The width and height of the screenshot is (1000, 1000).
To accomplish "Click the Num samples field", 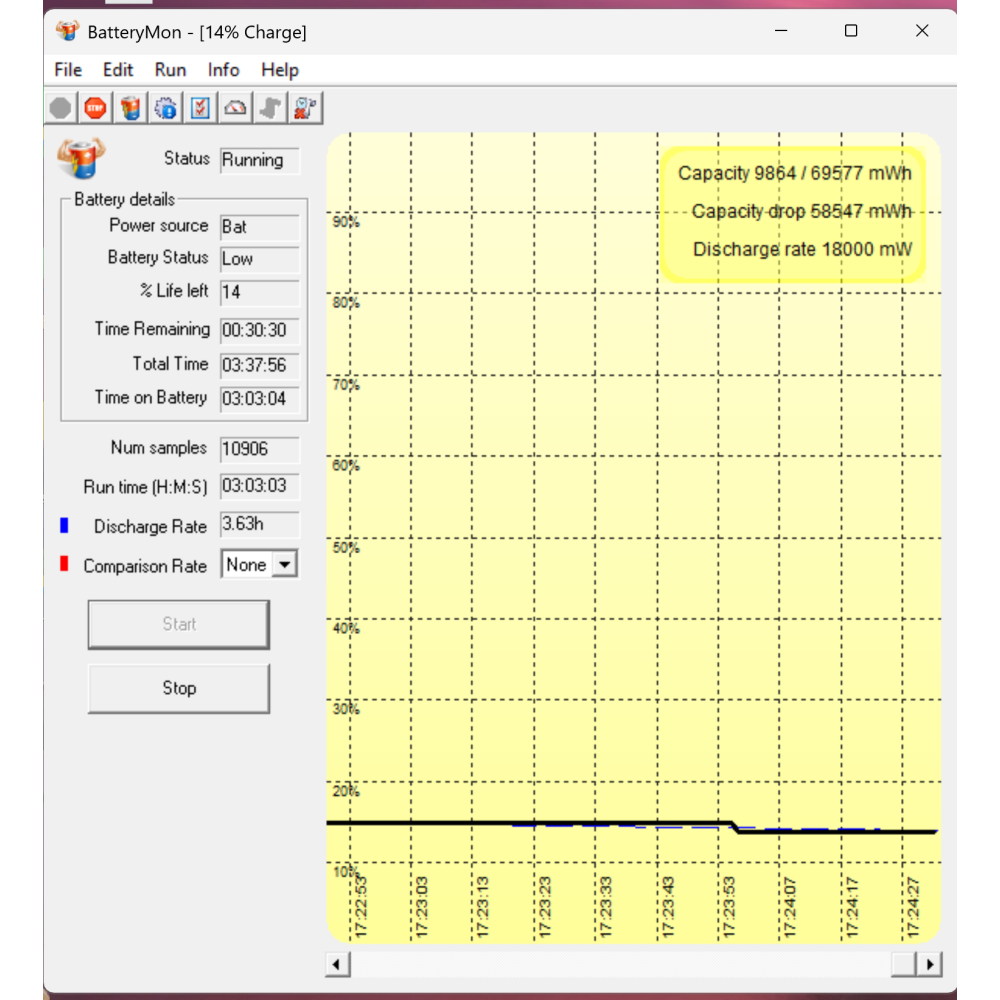I will click(259, 449).
